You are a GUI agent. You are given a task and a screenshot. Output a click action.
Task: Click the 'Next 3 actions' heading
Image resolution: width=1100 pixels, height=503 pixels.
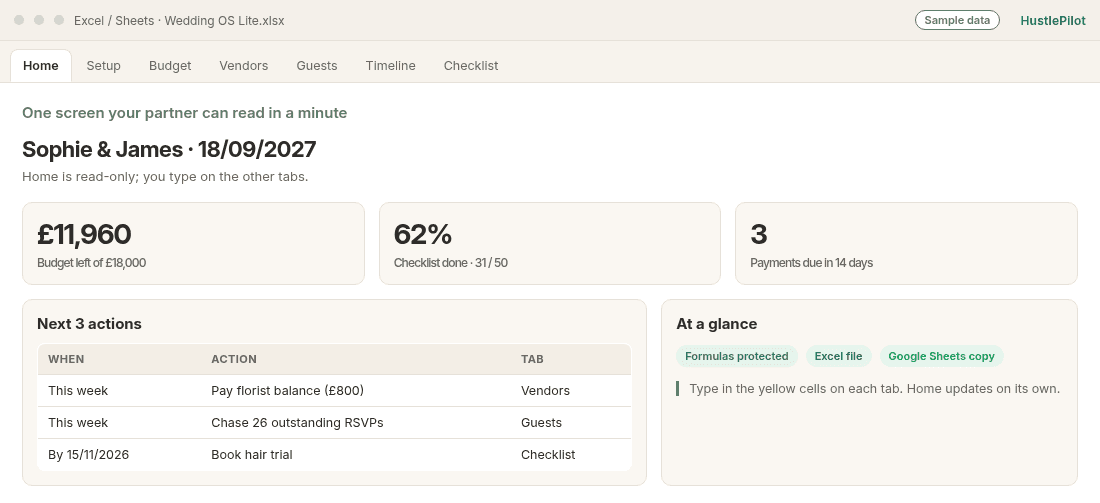coord(89,324)
